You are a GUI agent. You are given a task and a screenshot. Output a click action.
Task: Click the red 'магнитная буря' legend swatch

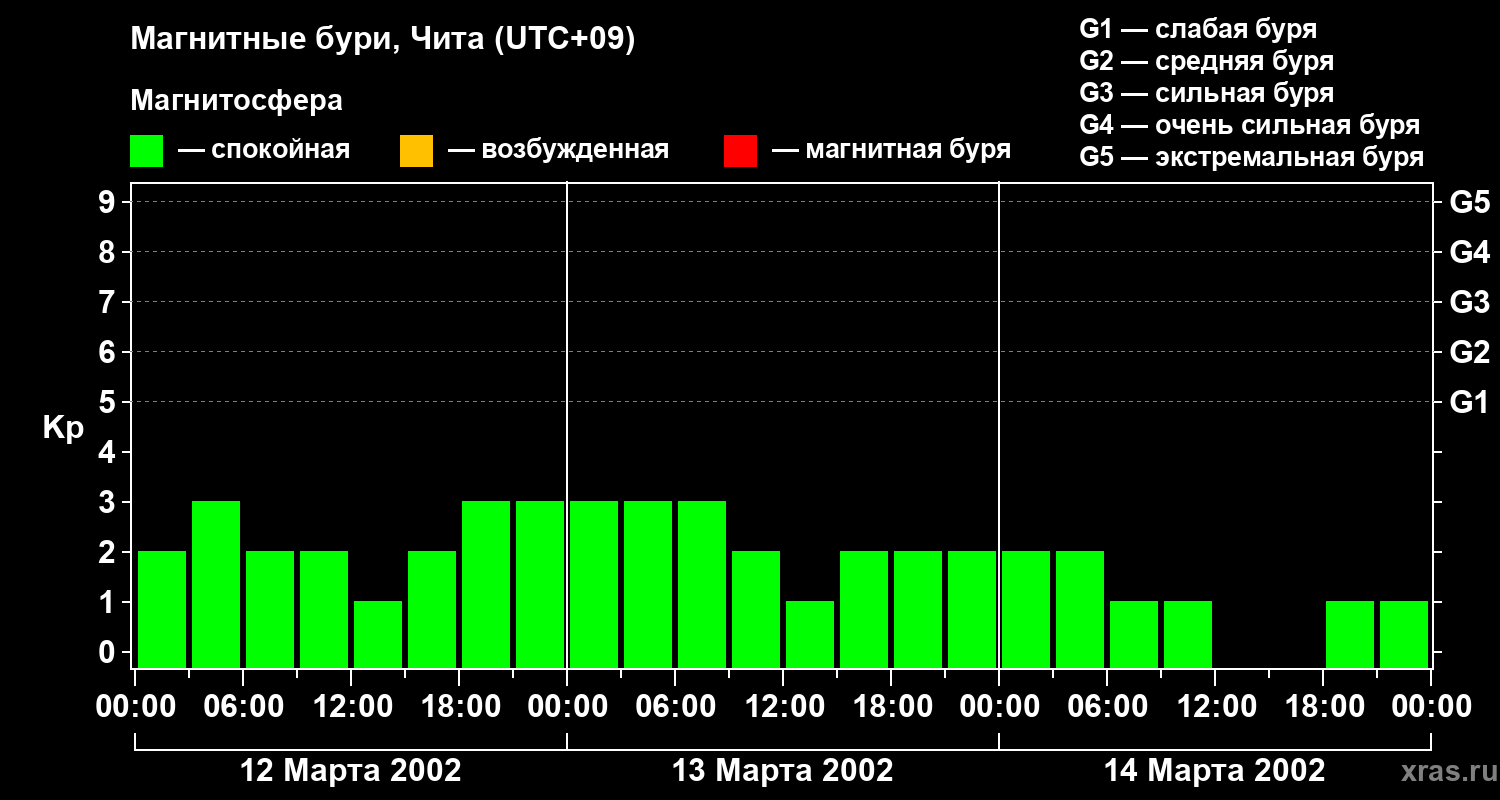(x=740, y=151)
